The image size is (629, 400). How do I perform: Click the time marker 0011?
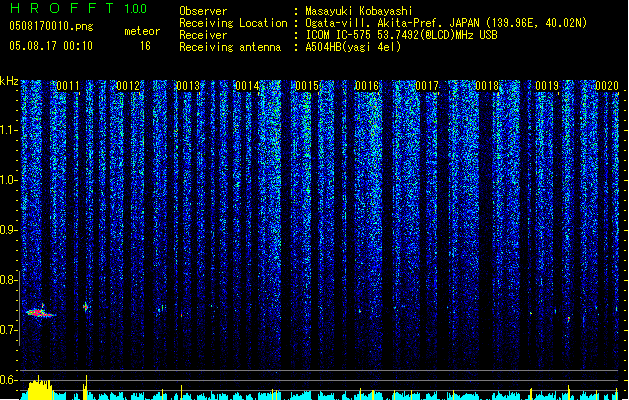68,86
